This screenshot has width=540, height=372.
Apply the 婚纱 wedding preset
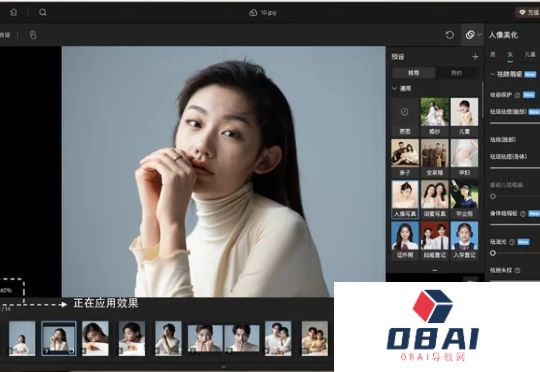coord(435,116)
